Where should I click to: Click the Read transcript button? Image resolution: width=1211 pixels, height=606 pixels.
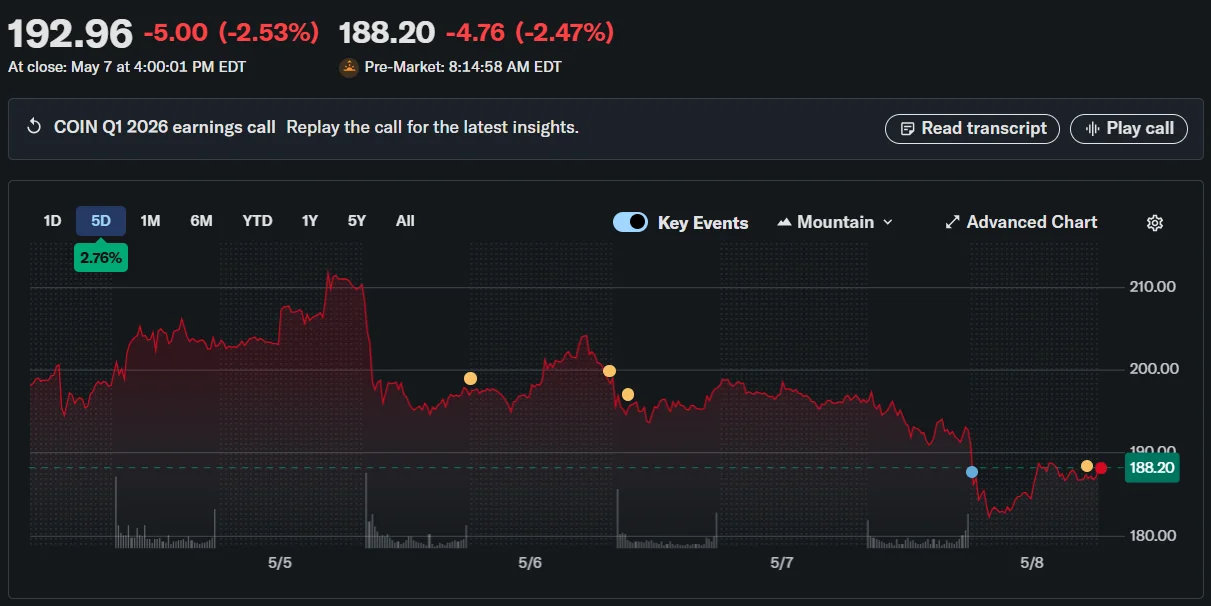tap(972, 128)
